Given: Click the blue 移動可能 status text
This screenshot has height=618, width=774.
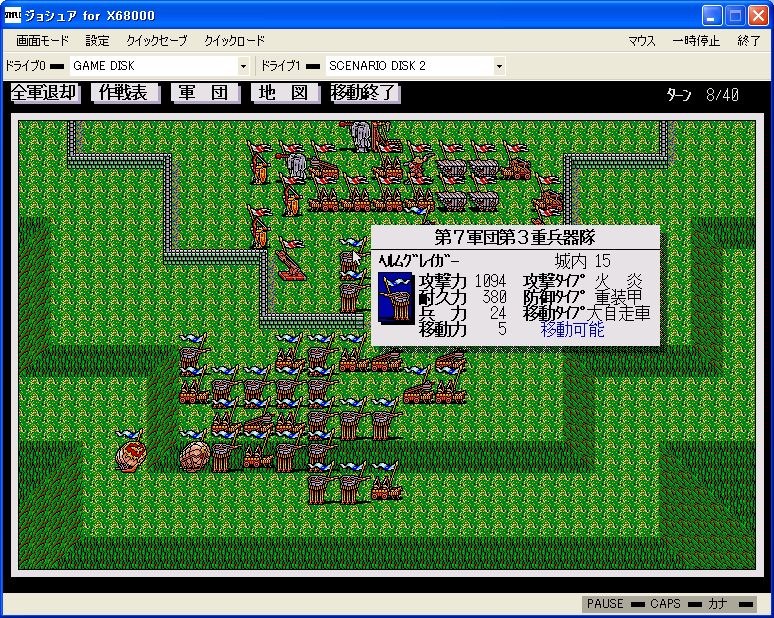Looking at the screenshot, I should pyautogui.click(x=573, y=329).
